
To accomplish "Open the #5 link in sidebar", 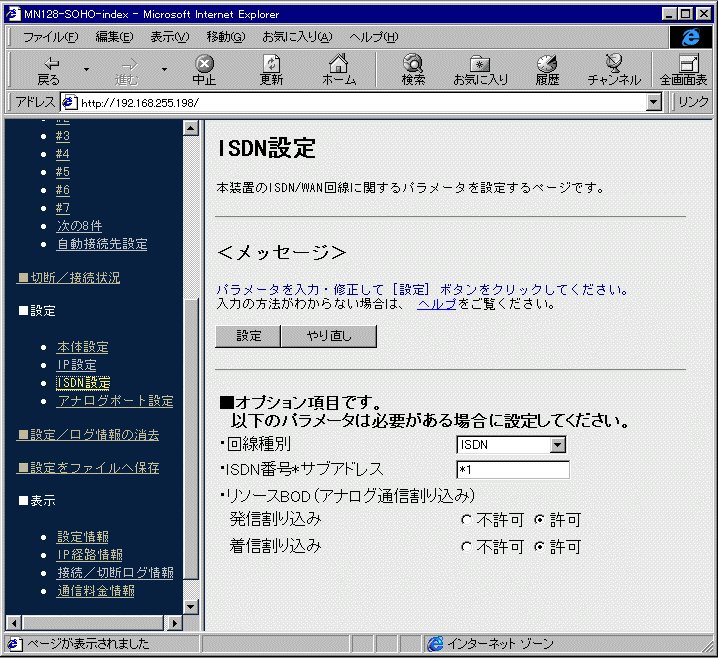I will click(x=63, y=172).
